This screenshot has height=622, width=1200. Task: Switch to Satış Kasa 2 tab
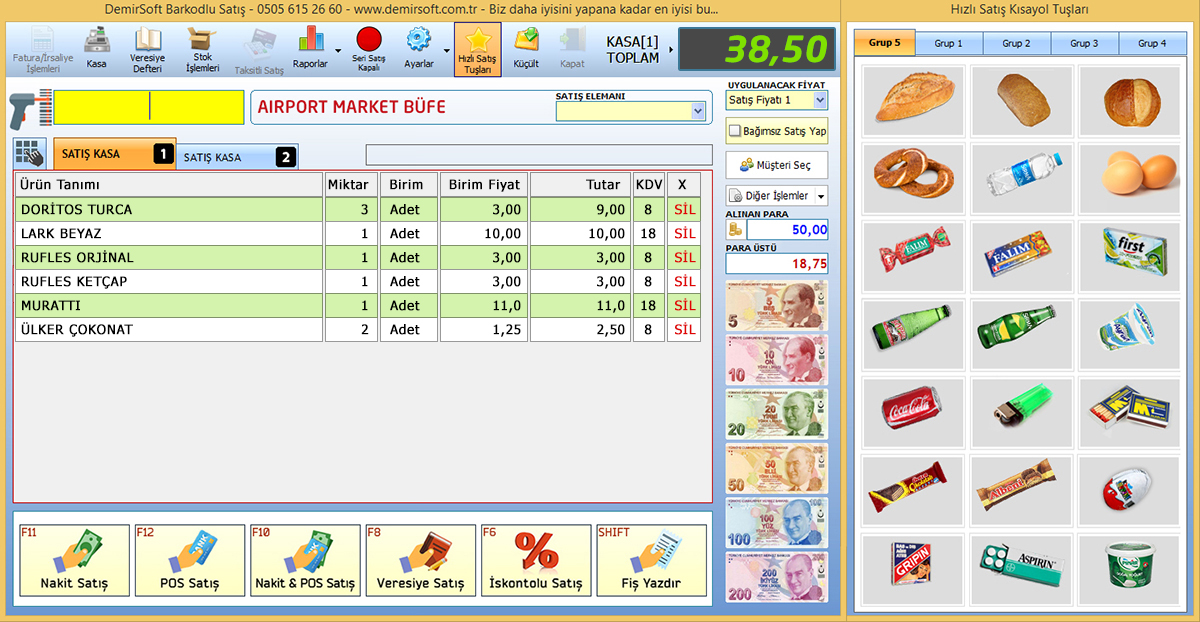[238, 157]
